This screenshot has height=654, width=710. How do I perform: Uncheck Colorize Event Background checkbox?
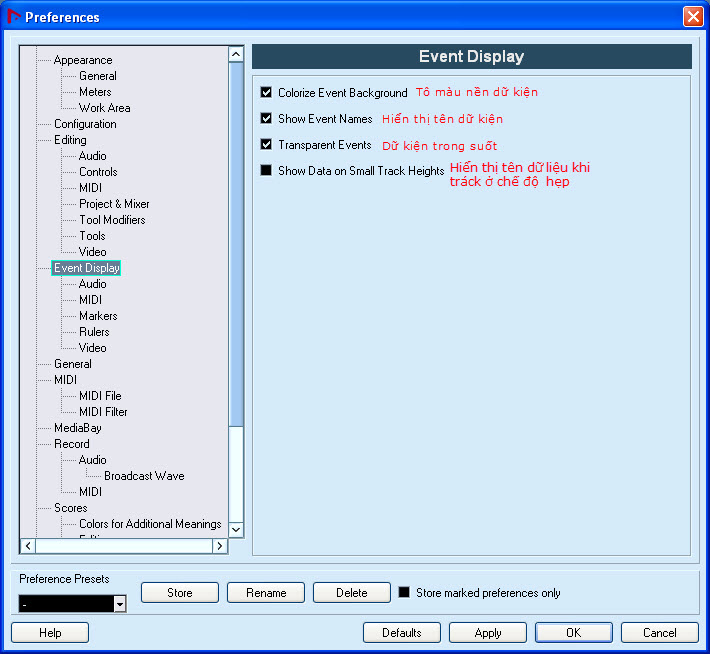click(x=266, y=92)
